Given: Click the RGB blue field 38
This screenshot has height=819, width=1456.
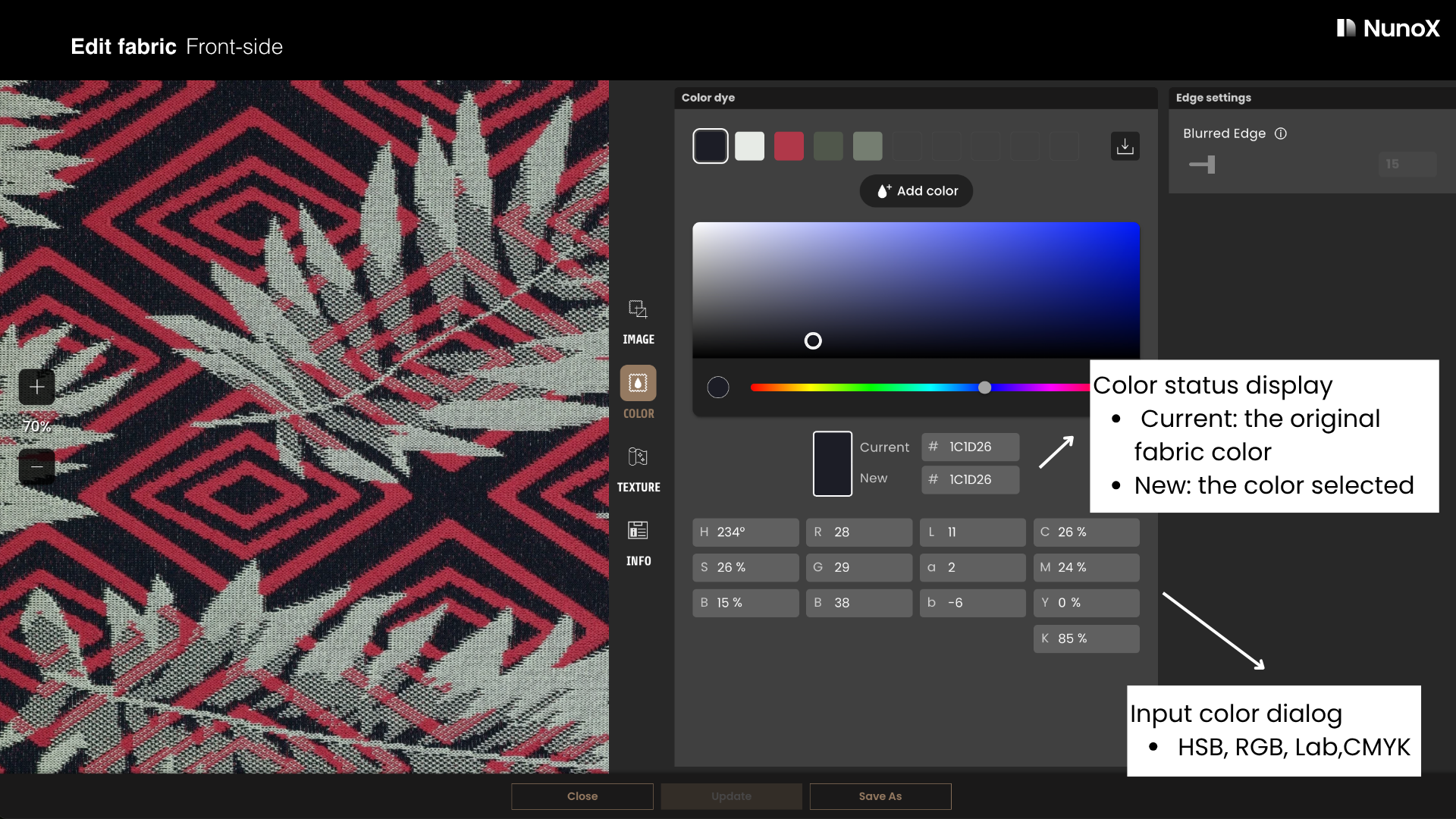Looking at the screenshot, I should [x=859, y=604].
